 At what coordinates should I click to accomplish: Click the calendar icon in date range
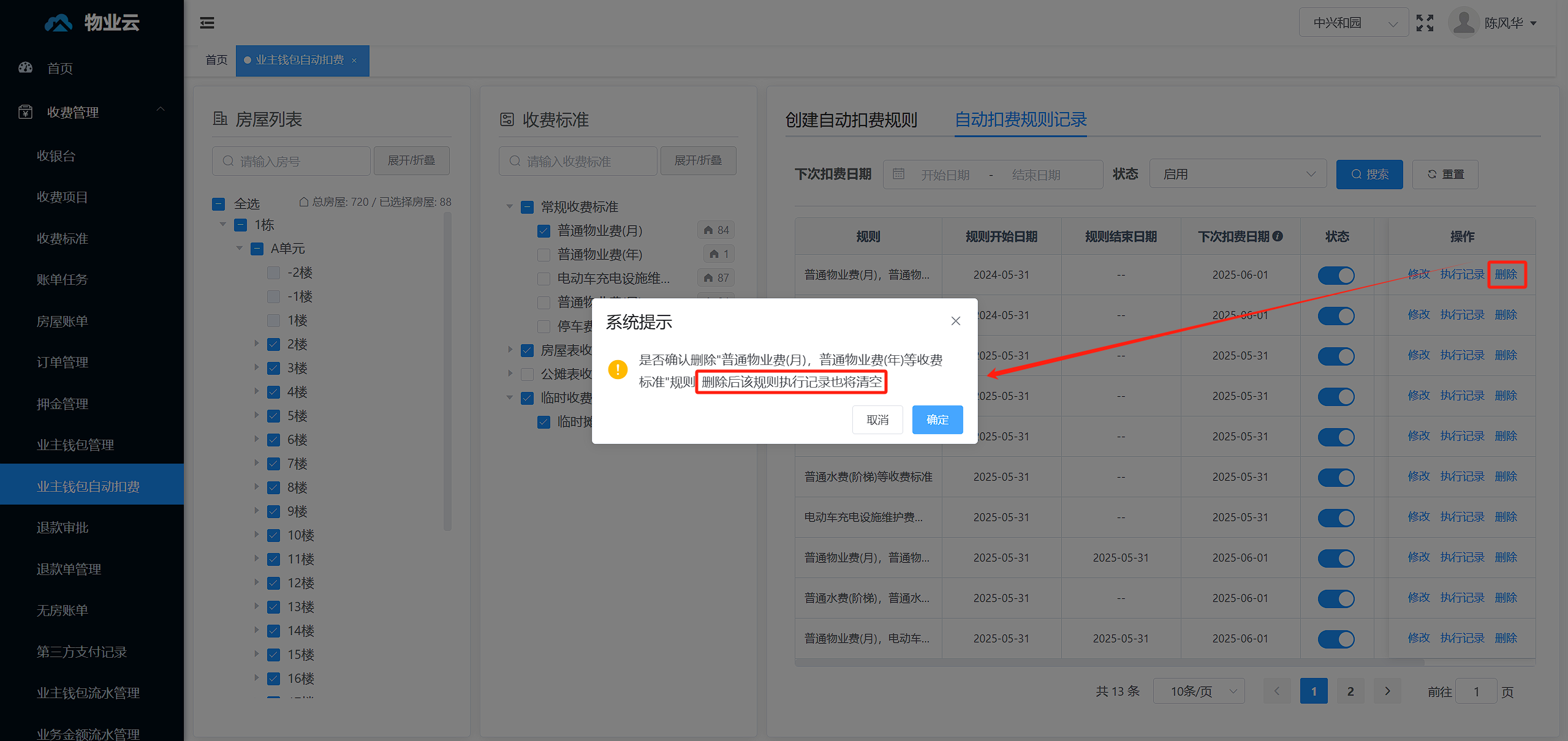point(898,175)
